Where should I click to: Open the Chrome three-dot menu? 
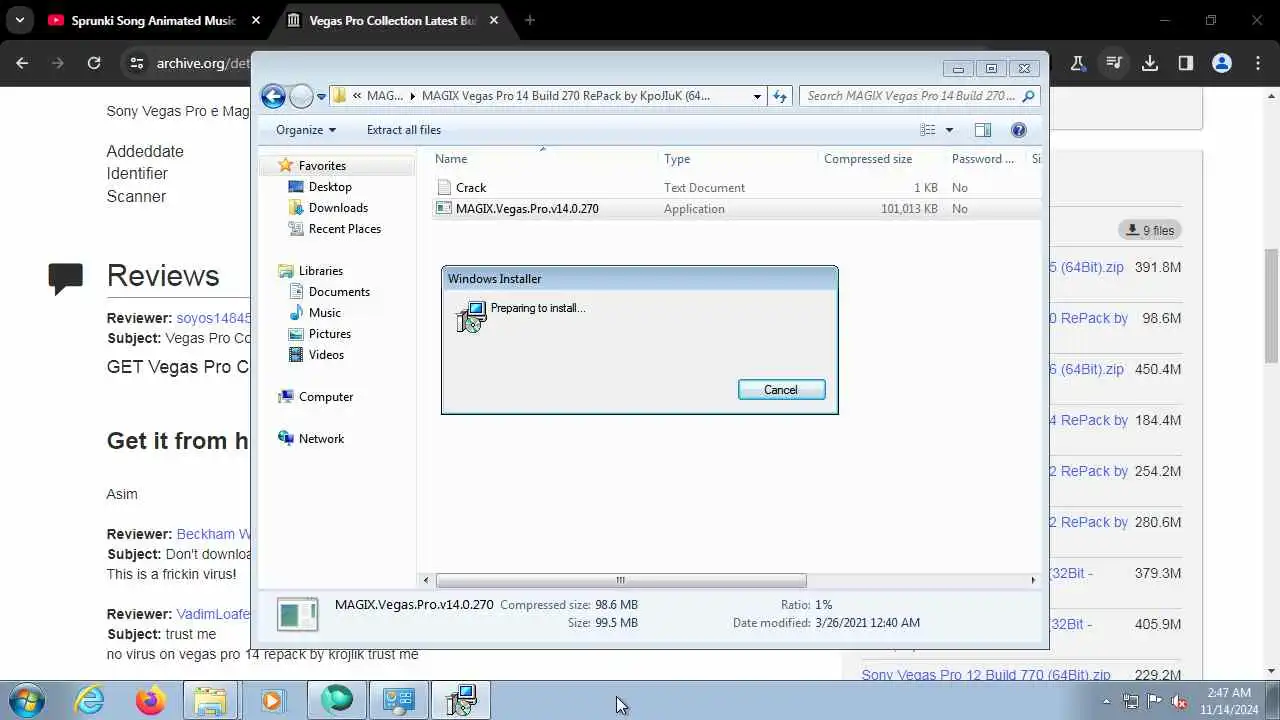pos(1258,63)
